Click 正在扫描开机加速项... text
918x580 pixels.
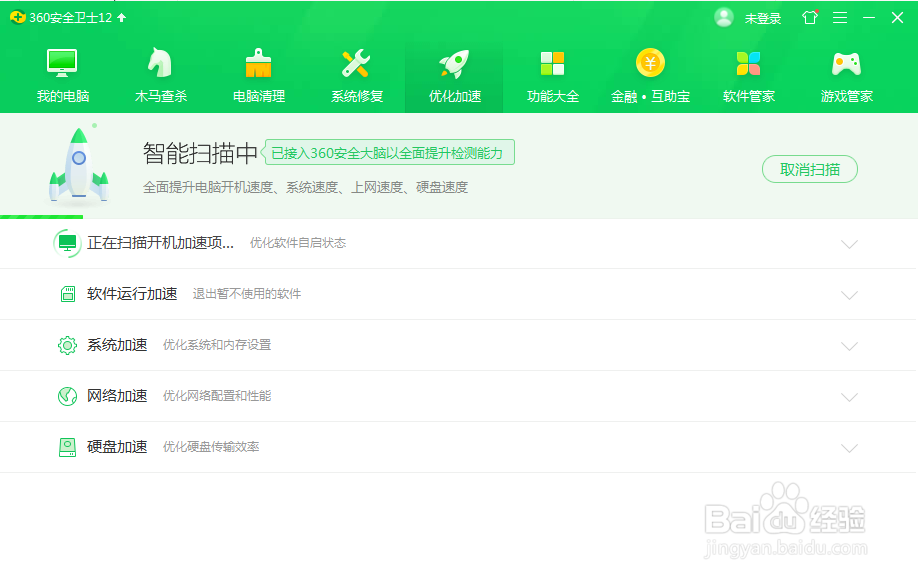tap(160, 243)
